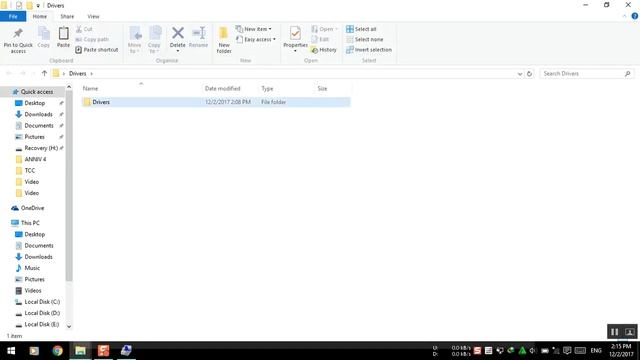Click the Properties icon

pos(295,33)
